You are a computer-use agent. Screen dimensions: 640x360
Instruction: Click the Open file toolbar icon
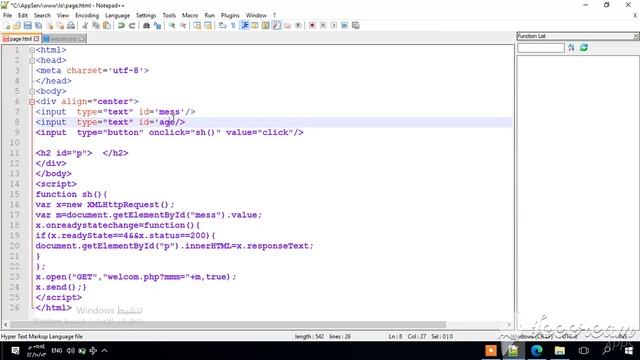pos(17,26)
